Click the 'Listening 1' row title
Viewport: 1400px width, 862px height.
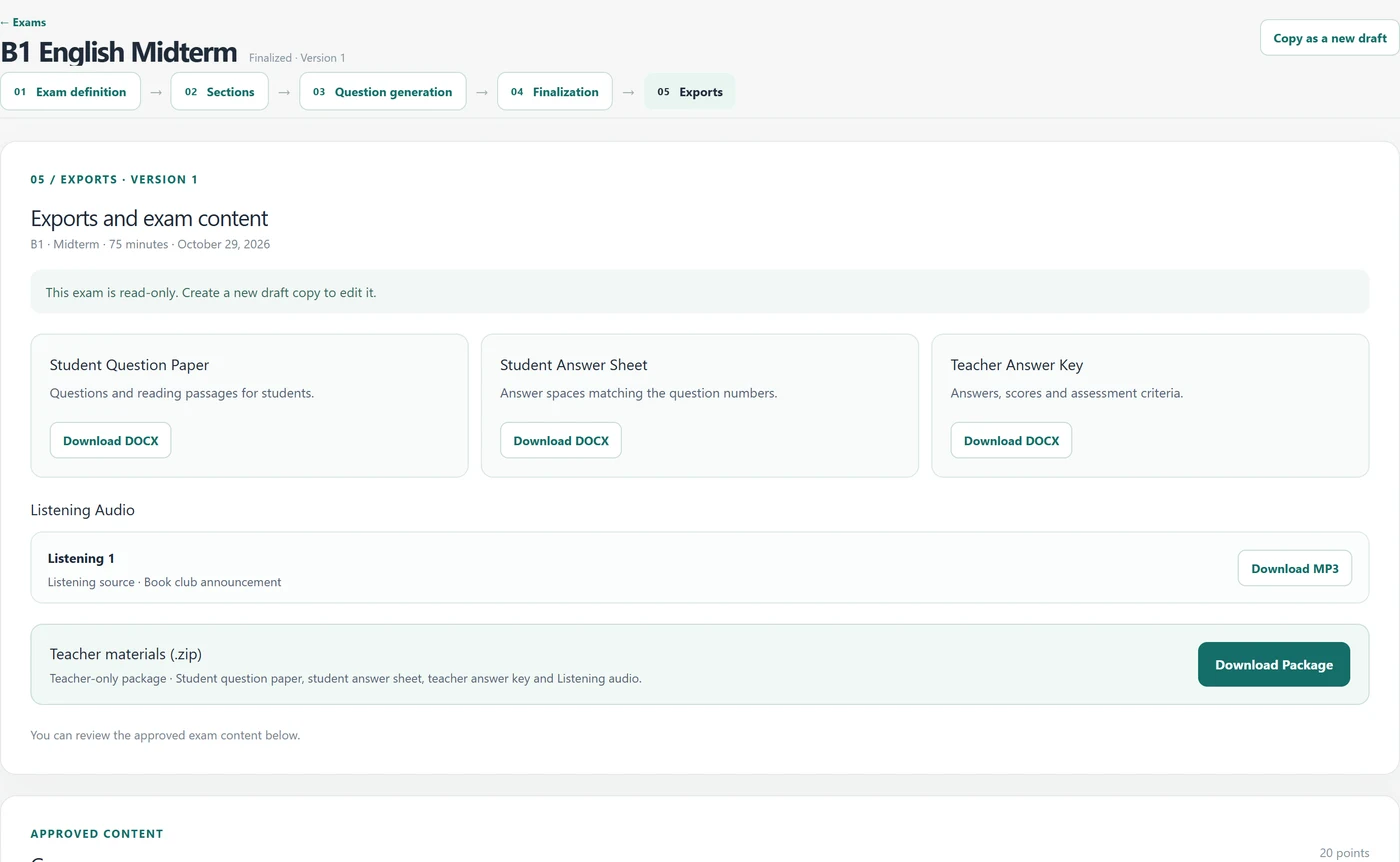pyautogui.click(x=81, y=558)
